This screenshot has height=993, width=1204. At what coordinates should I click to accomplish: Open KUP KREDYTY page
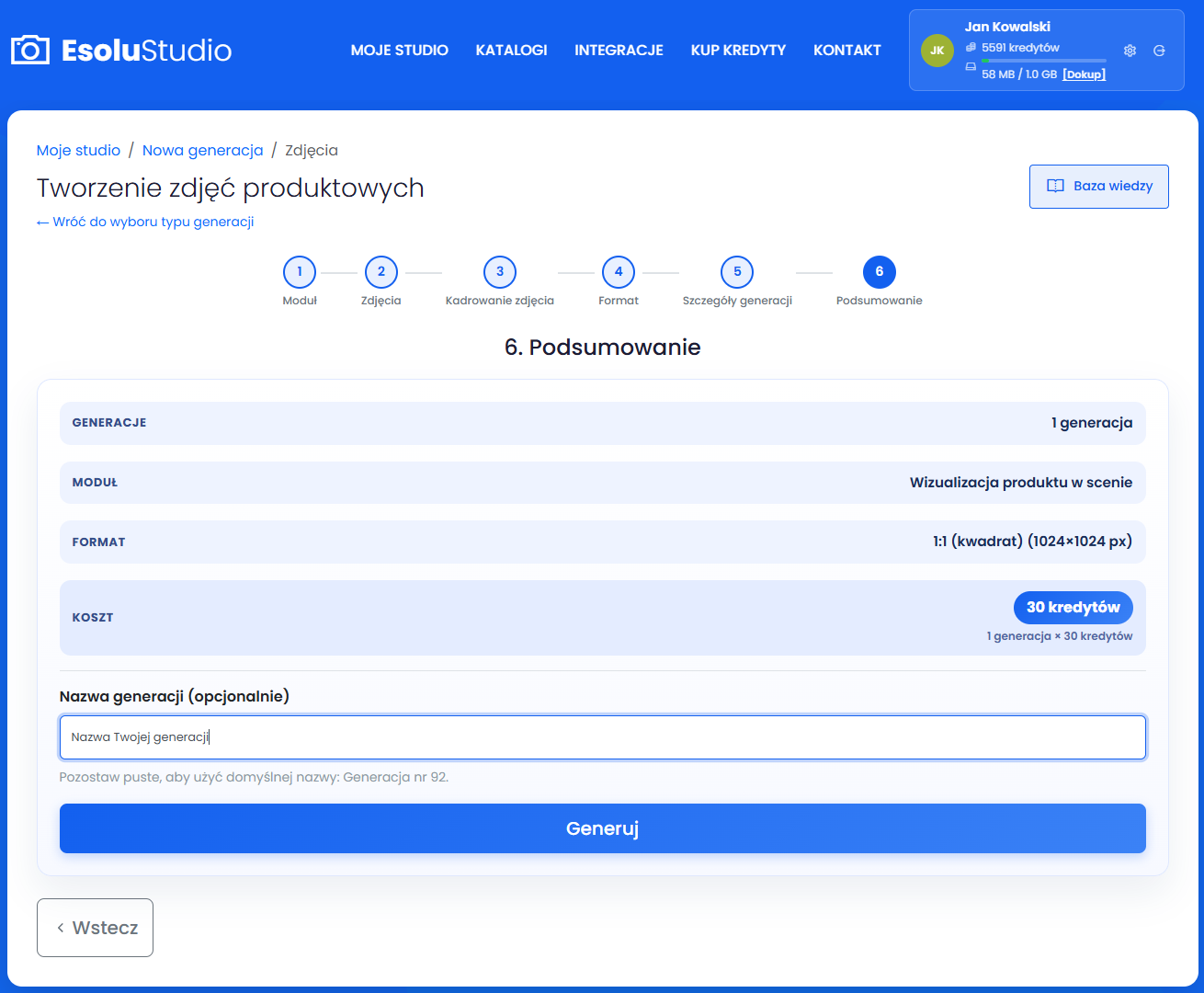point(739,51)
